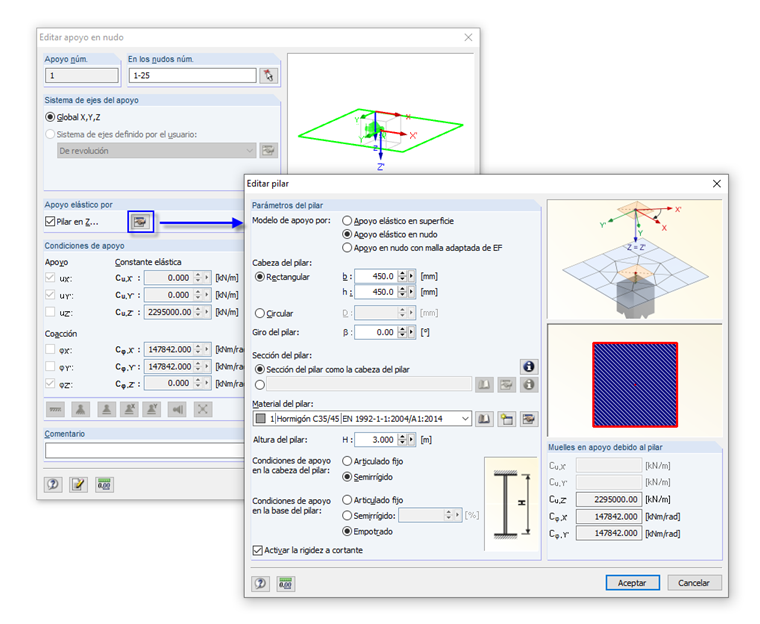Open the De revolución dropdown

pos(250,150)
